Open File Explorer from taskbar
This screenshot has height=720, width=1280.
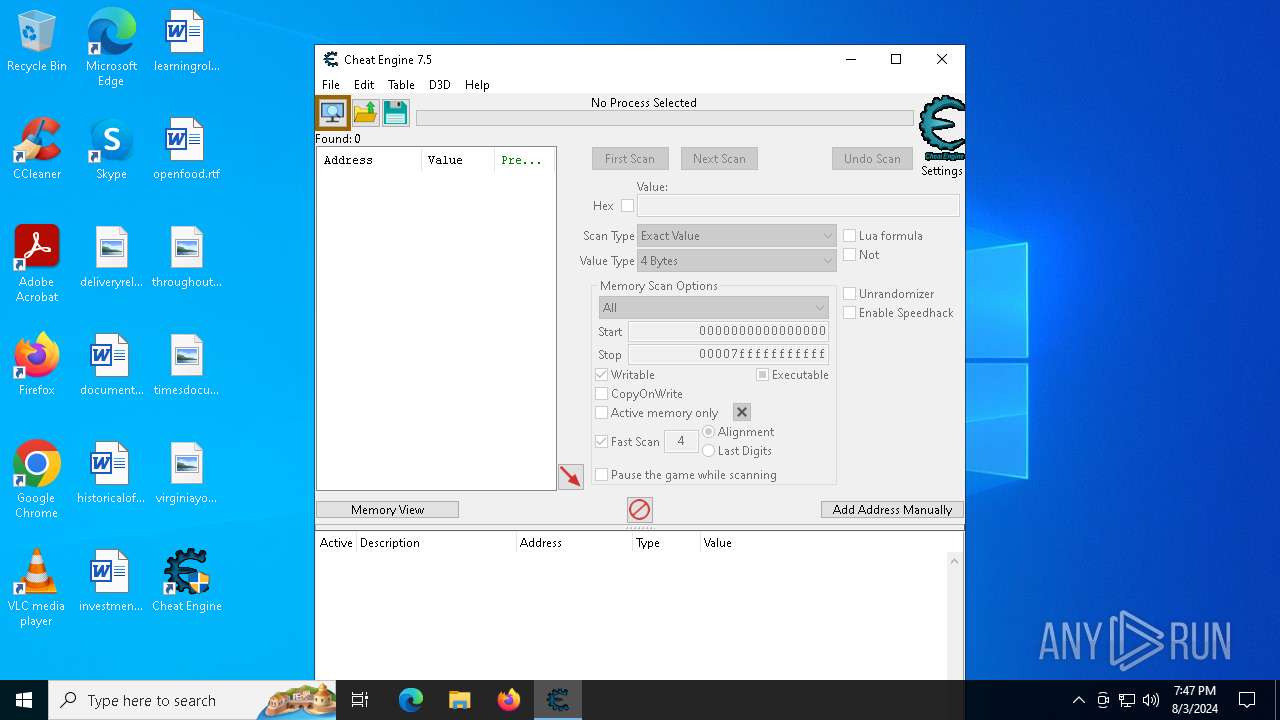(459, 700)
